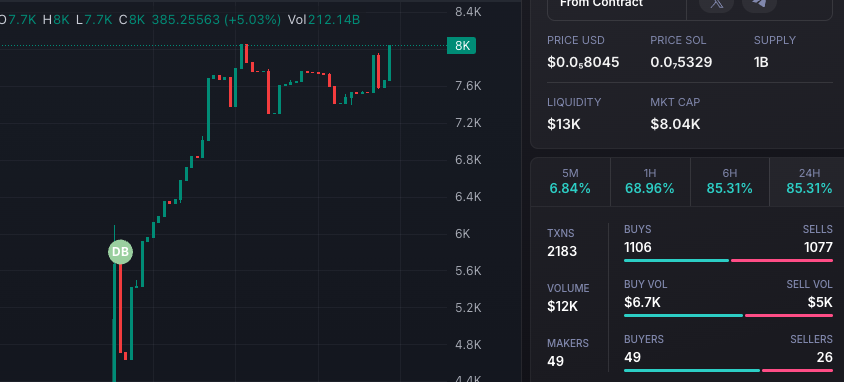The height and width of the screenshot is (382, 844).
Task: Click the Vol 212.14B chart readout
Action: pos(324,20)
